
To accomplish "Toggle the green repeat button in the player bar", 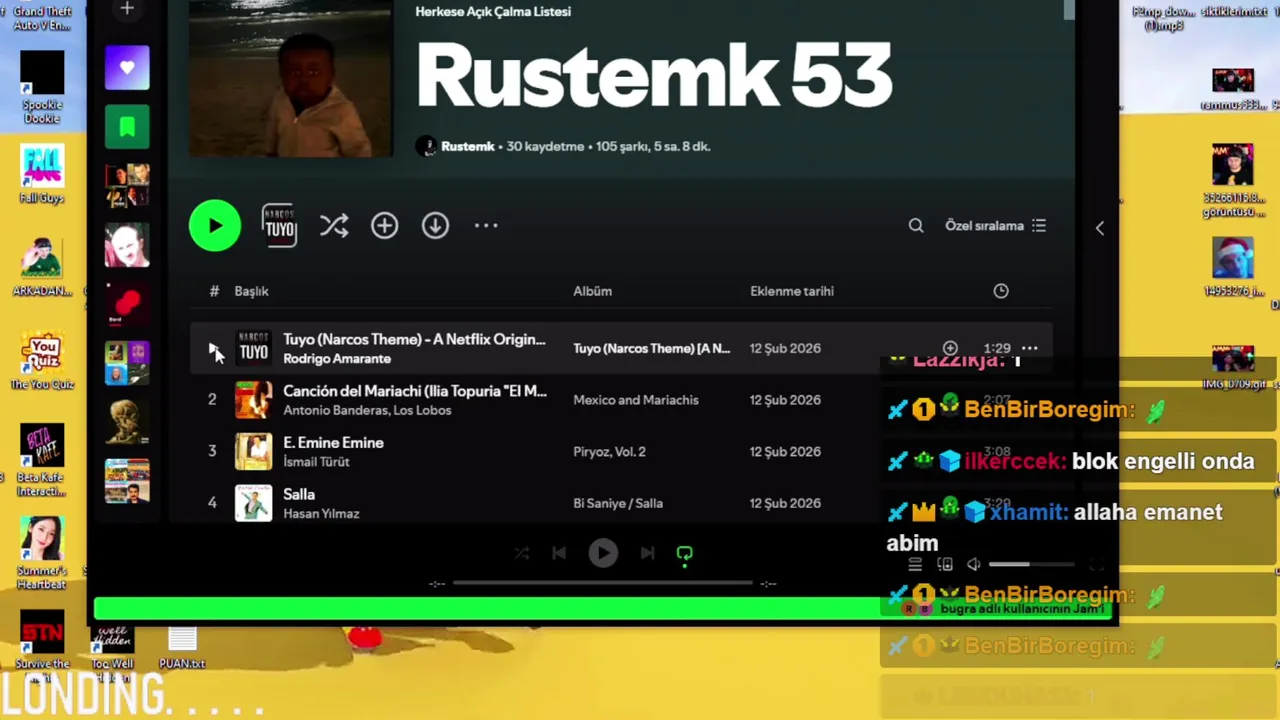I will pos(685,554).
